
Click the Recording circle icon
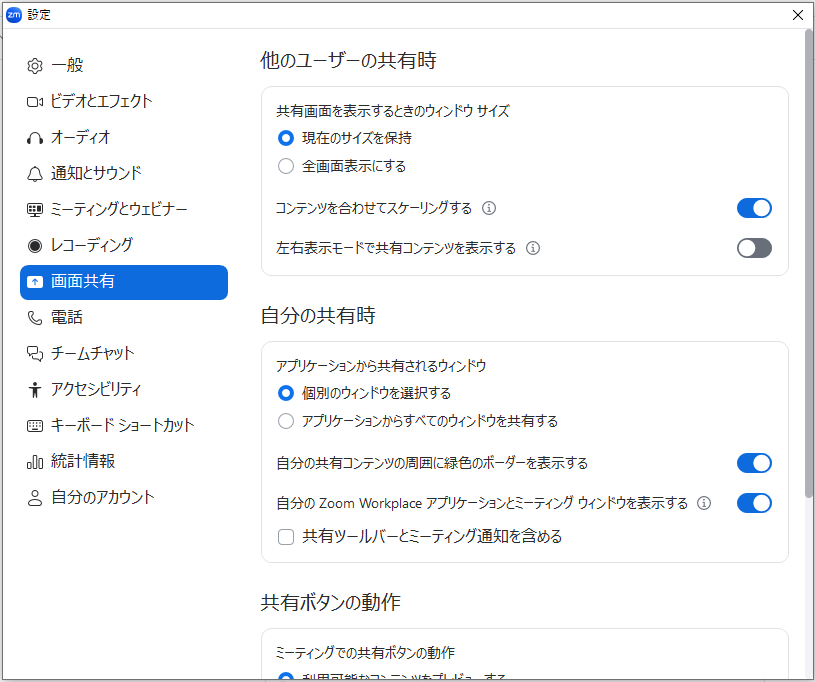click(35, 246)
